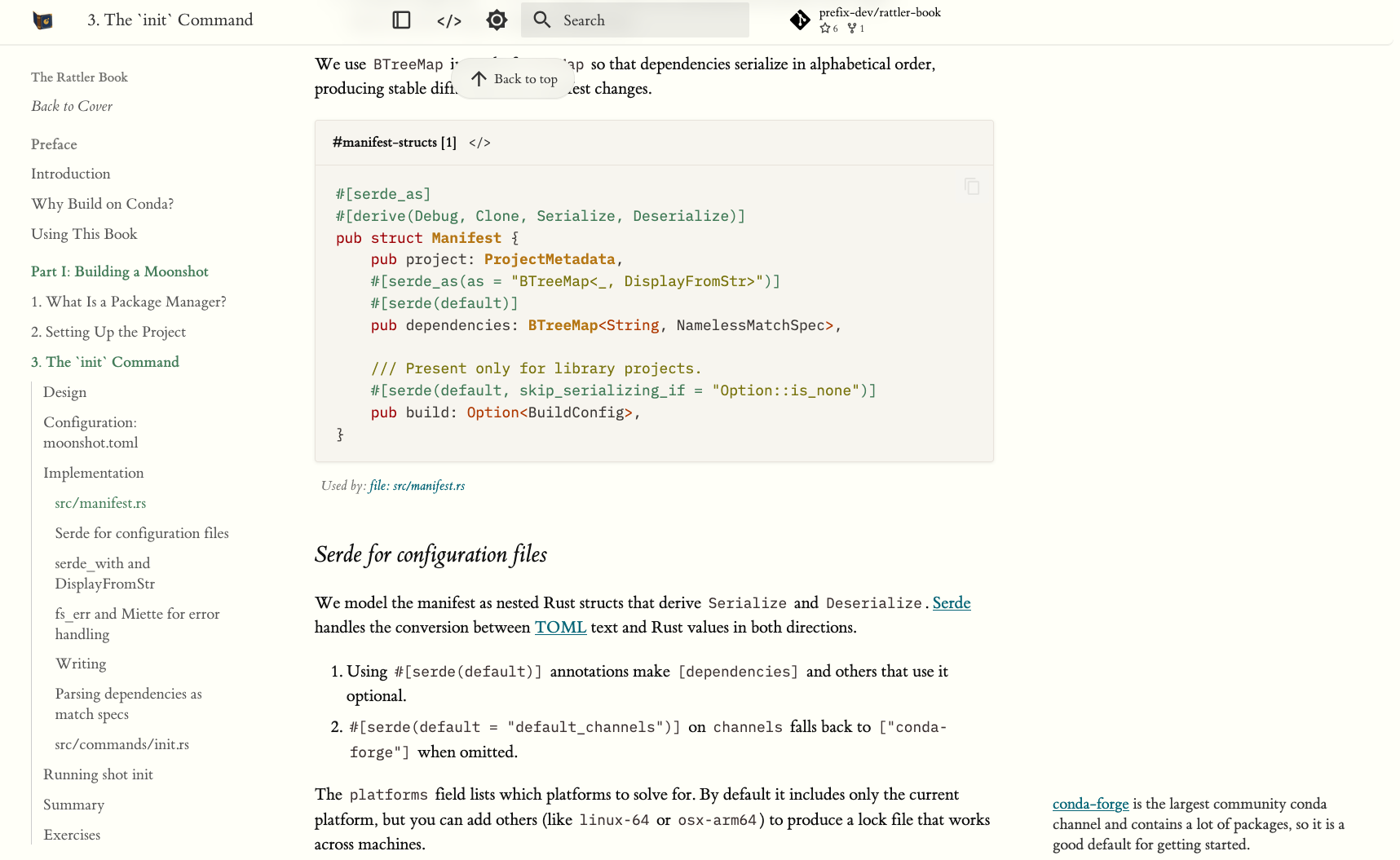The height and width of the screenshot is (860, 1400).
Task: Open the code icon beside #manifest-structs
Action: (x=479, y=143)
